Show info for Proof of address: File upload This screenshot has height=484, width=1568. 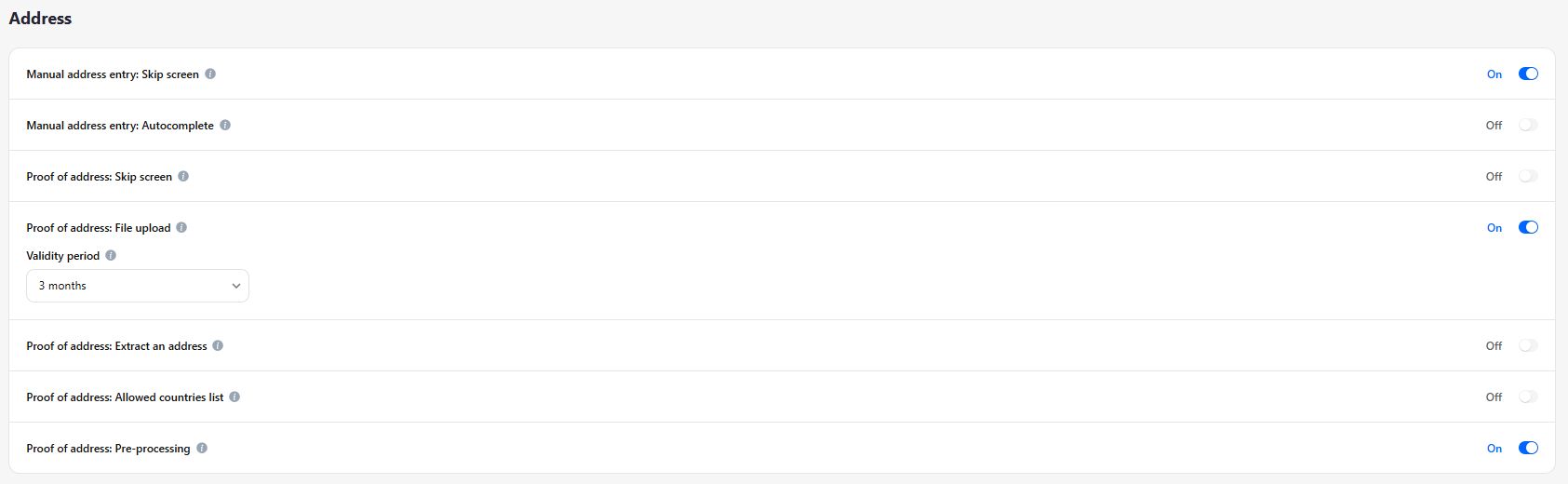click(x=181, y=228)
